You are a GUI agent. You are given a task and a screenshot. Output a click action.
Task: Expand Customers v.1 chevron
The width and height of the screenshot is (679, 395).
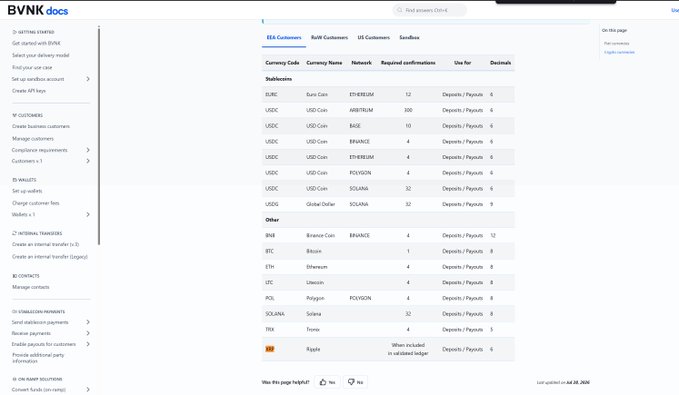(88, 161)
